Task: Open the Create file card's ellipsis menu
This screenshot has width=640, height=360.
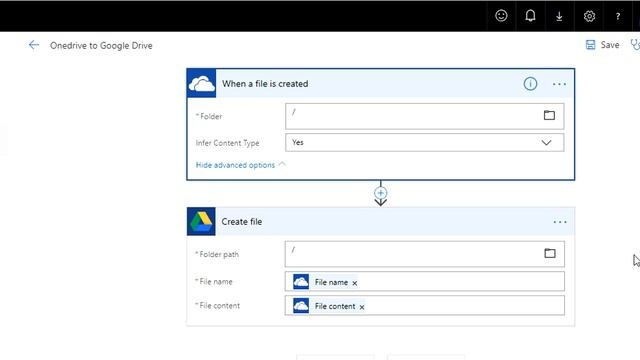Action: coord(560,222)
